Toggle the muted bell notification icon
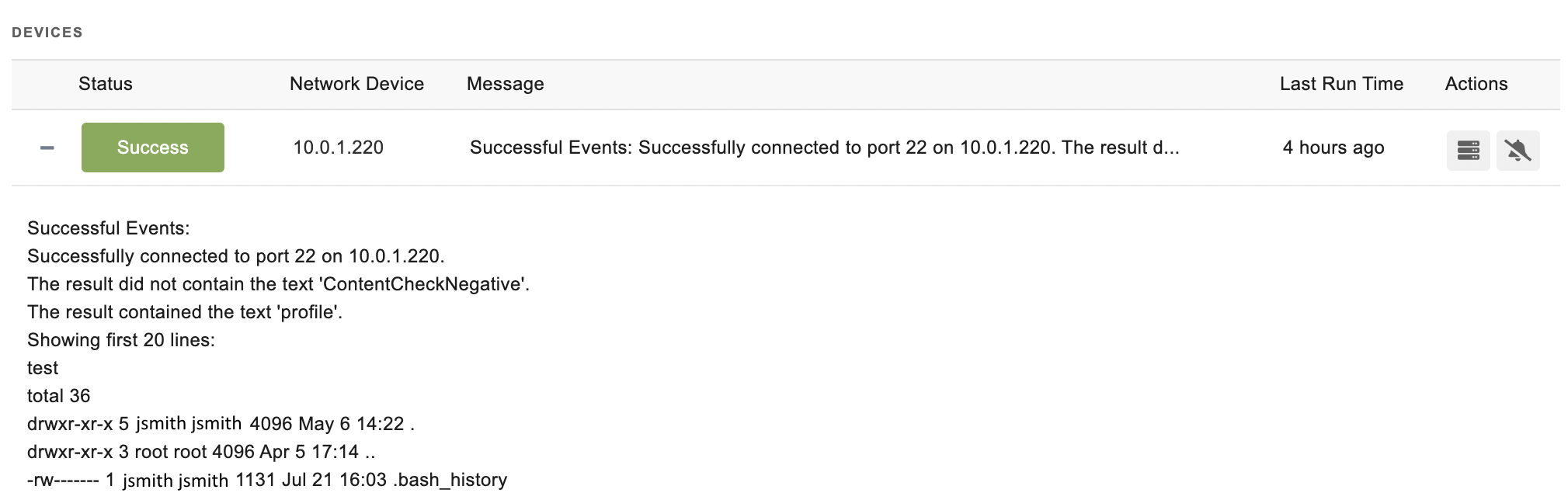The width and height of the screenshot is (1568, 500). coord(1518,151)
